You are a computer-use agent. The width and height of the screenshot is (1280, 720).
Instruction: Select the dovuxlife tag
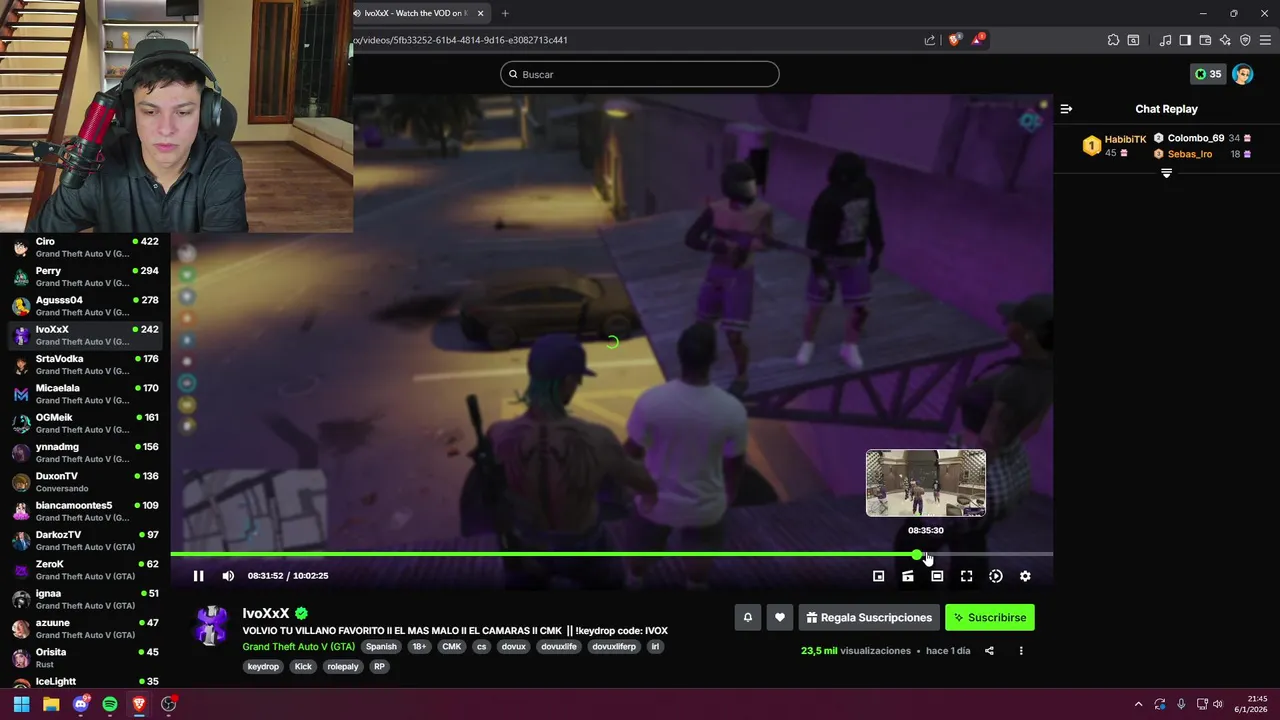tap(559, 647)
